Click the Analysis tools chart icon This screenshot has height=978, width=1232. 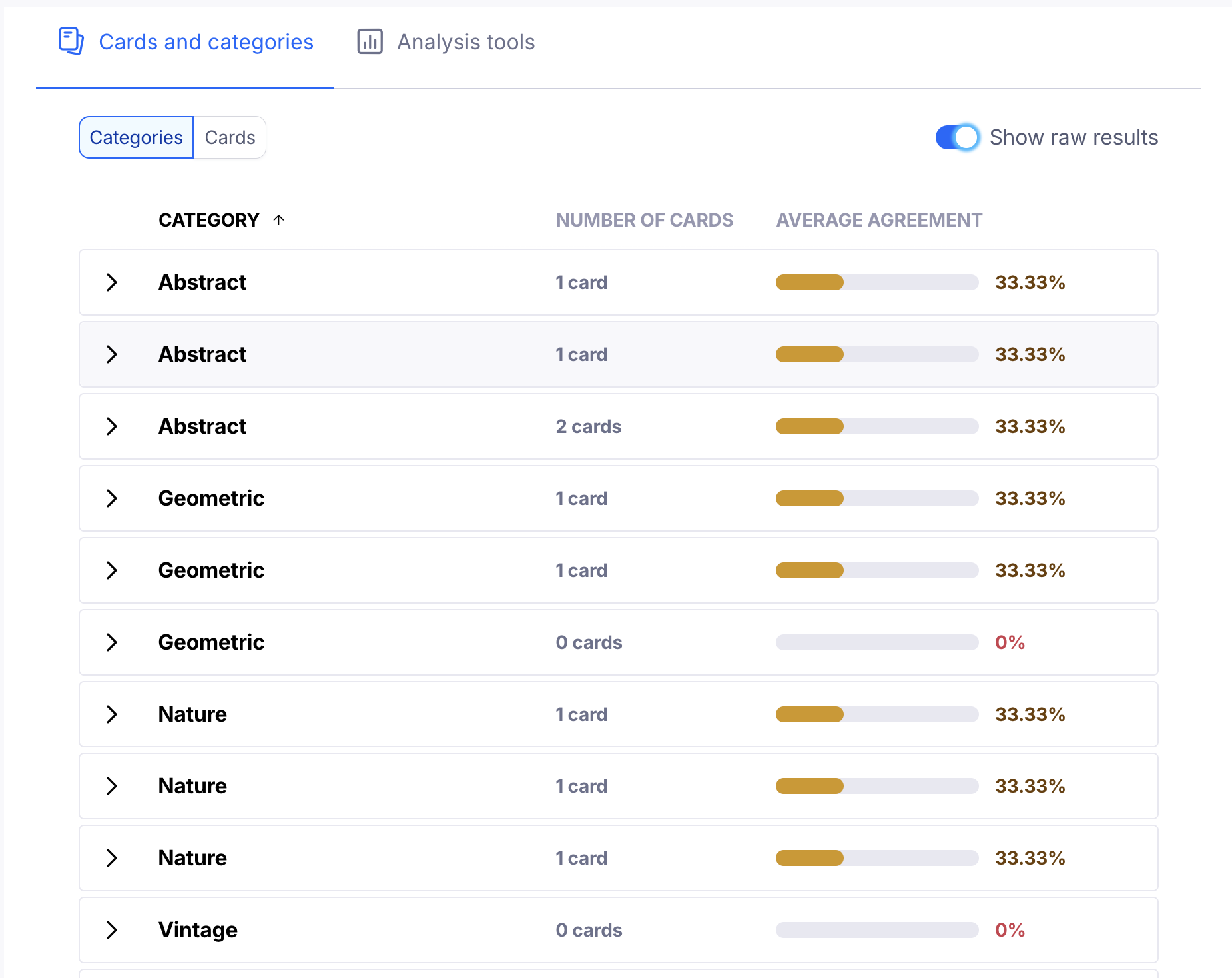[370, 41]
